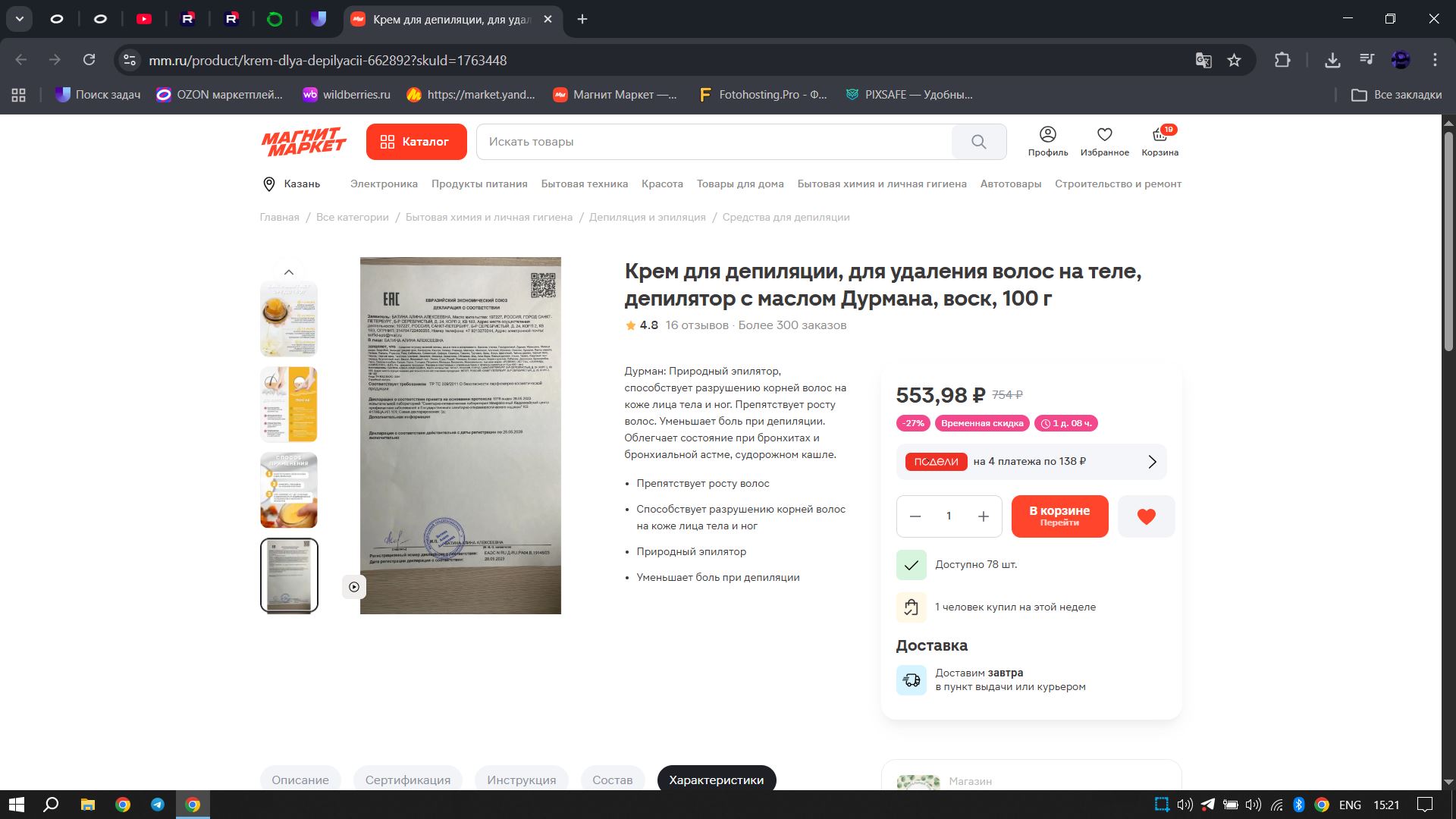Click the video play icon beside thumbnails

(354, 586)
